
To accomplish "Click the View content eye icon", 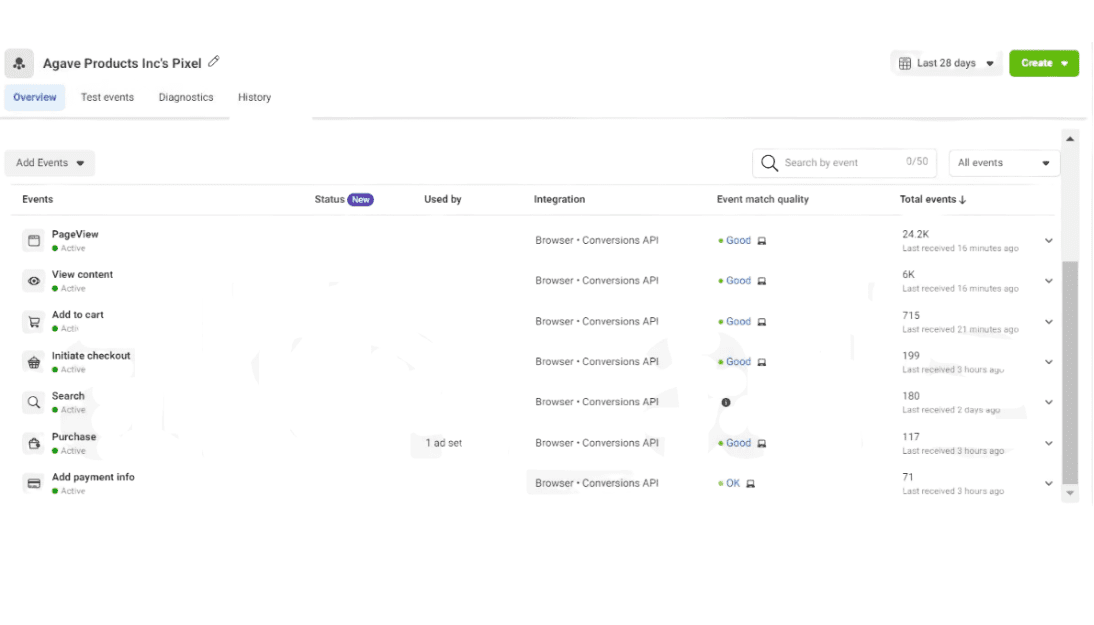I will tap(34, 281).
